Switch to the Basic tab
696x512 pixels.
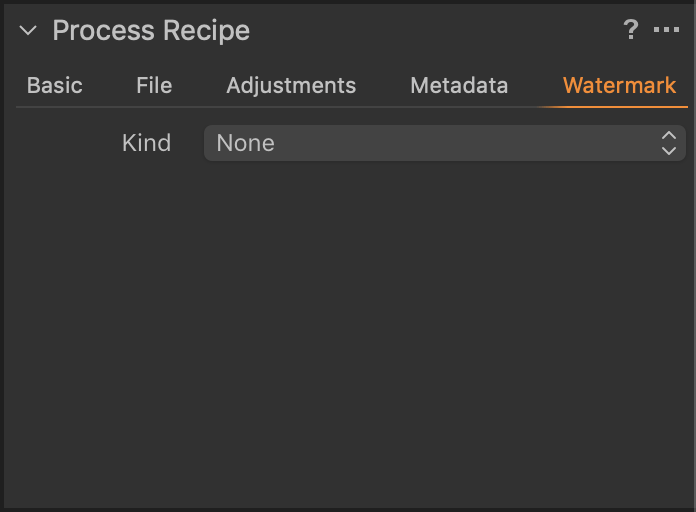[x=55, y=86]
